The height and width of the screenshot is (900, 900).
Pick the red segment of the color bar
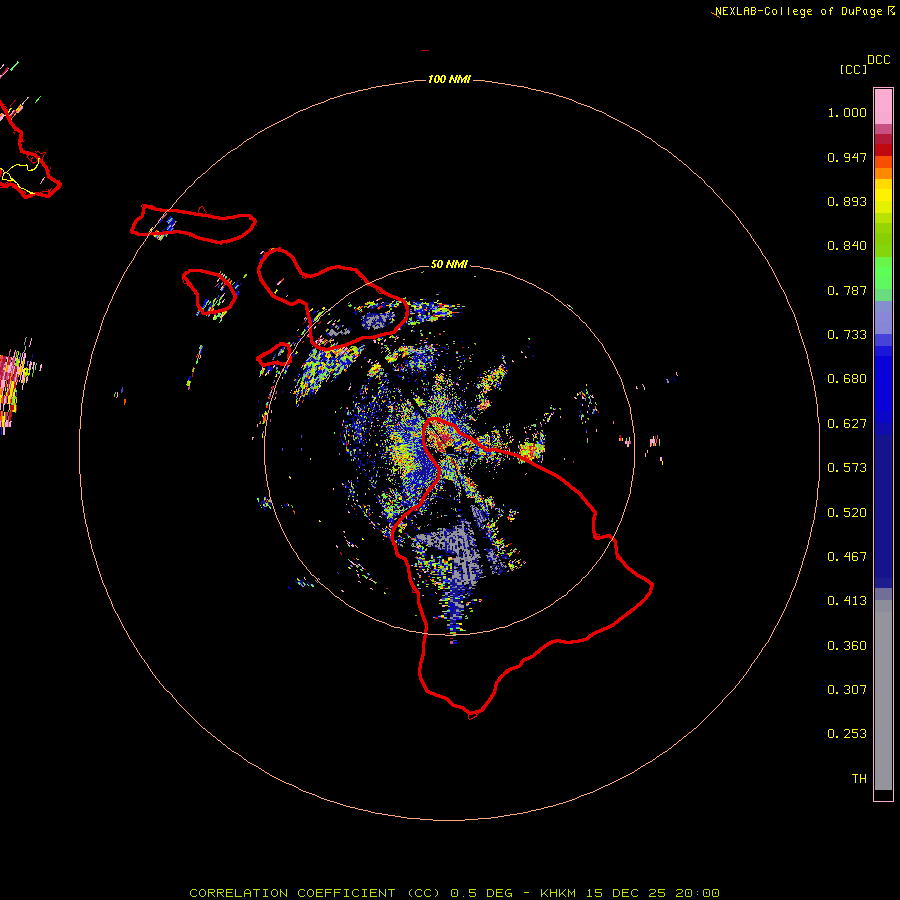(x=883, y=150)
